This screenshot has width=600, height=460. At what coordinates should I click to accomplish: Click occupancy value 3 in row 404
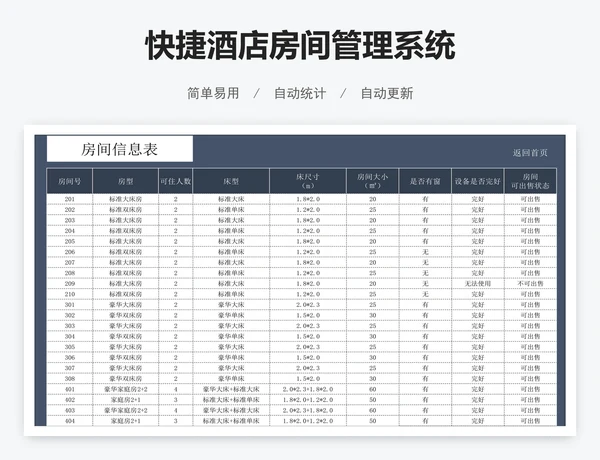point(176,421)
